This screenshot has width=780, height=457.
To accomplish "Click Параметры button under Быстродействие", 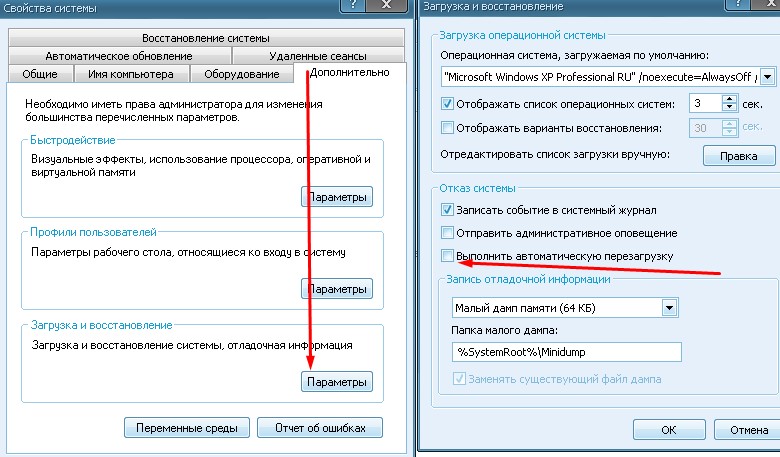I will tap(337, 197).
